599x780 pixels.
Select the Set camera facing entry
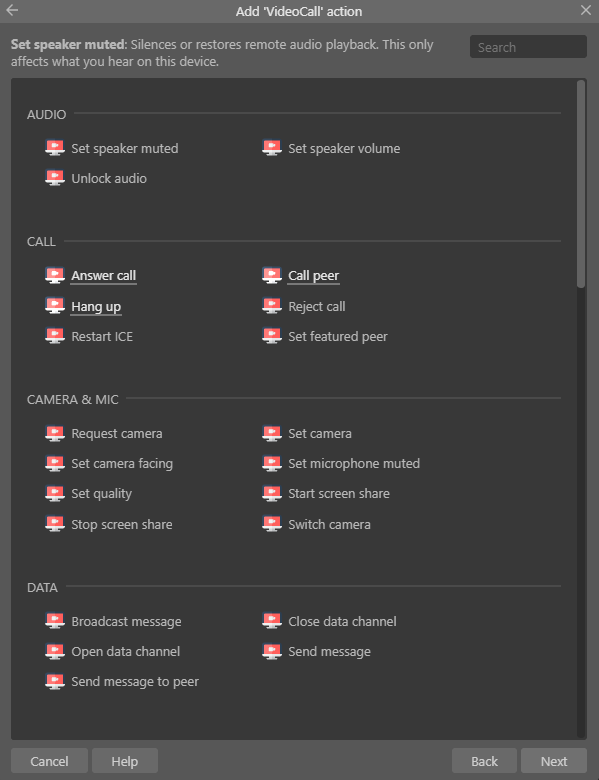(x=122, y=464)
